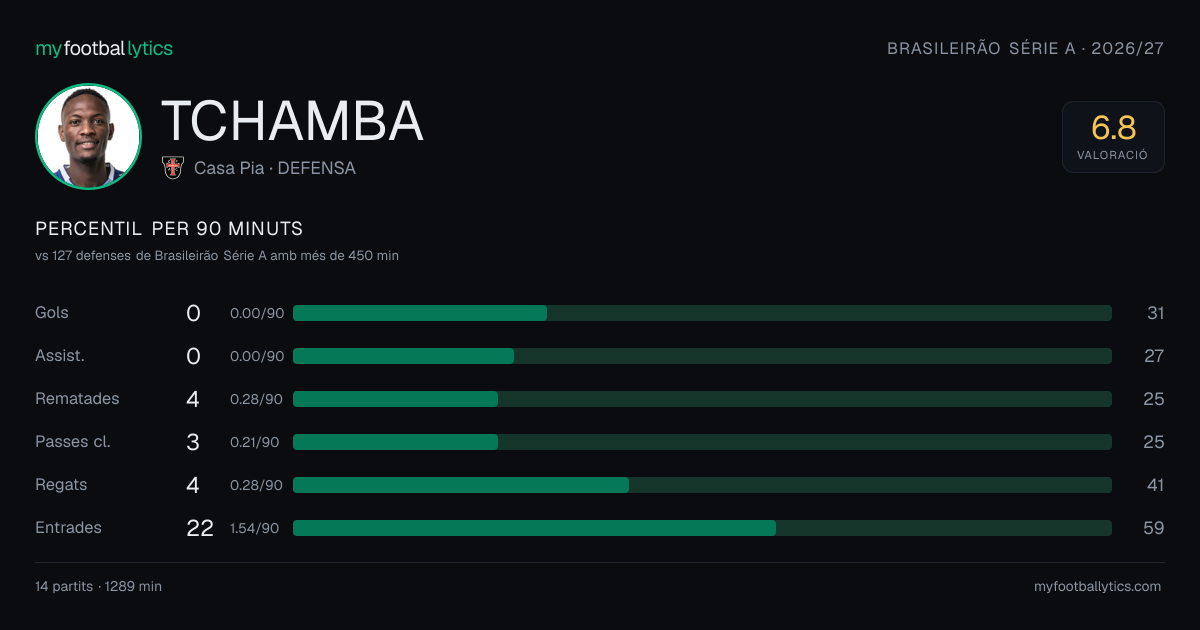Click the Entrades stat label
Screen dimensions: 1200x630
tap(68, 527)
